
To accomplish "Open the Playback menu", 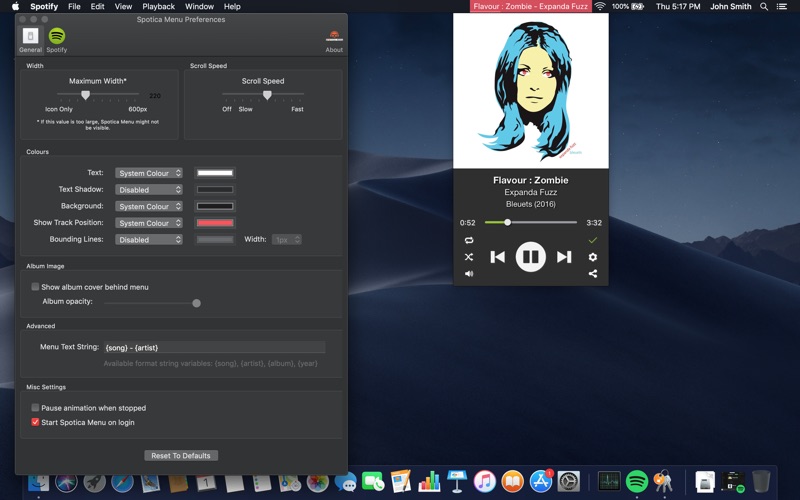I will pos(159,7).
